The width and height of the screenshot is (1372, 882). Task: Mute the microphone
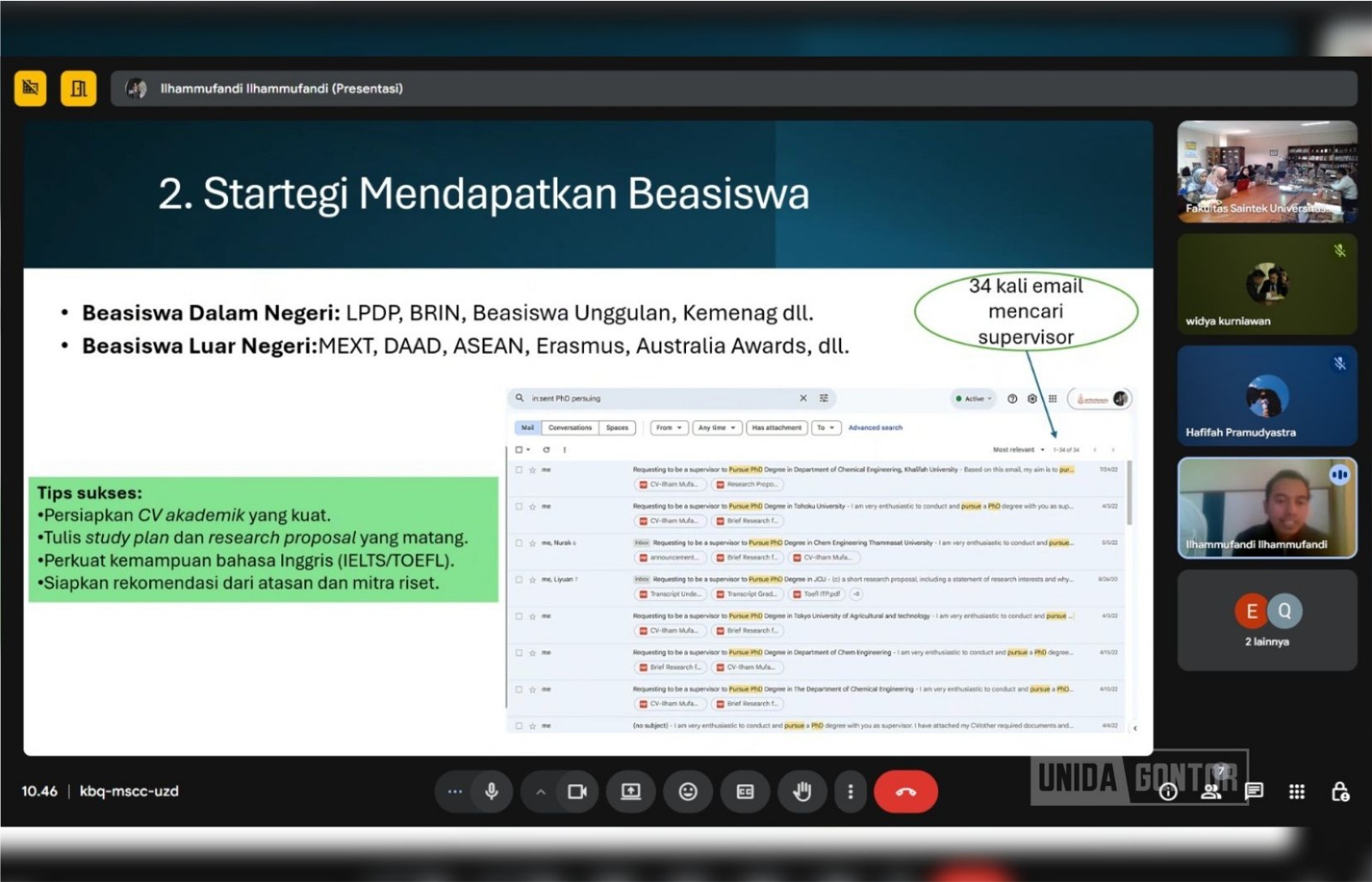pos(491,791)
